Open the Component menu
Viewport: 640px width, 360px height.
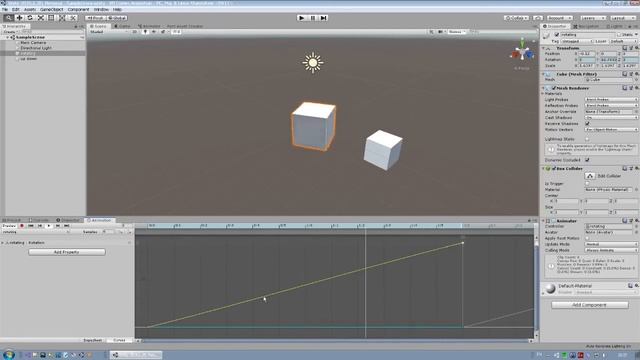pos(78,9)
